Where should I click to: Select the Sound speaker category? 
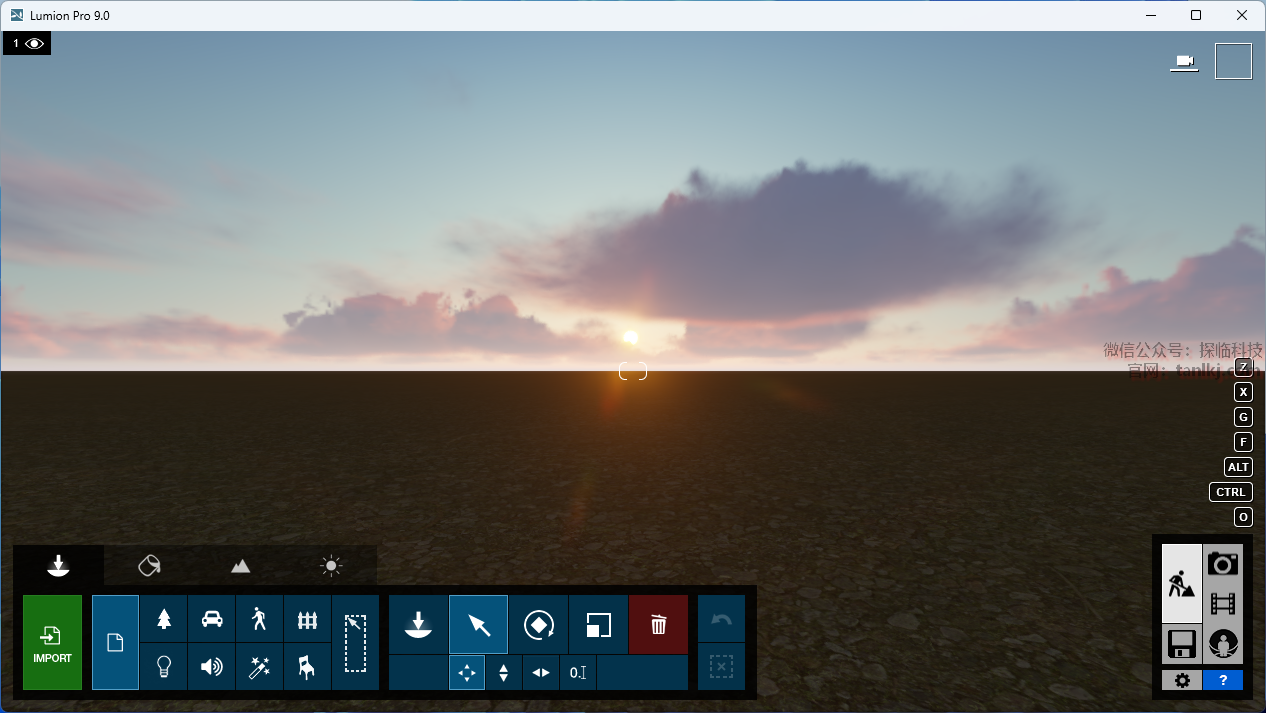coord(212,667)
